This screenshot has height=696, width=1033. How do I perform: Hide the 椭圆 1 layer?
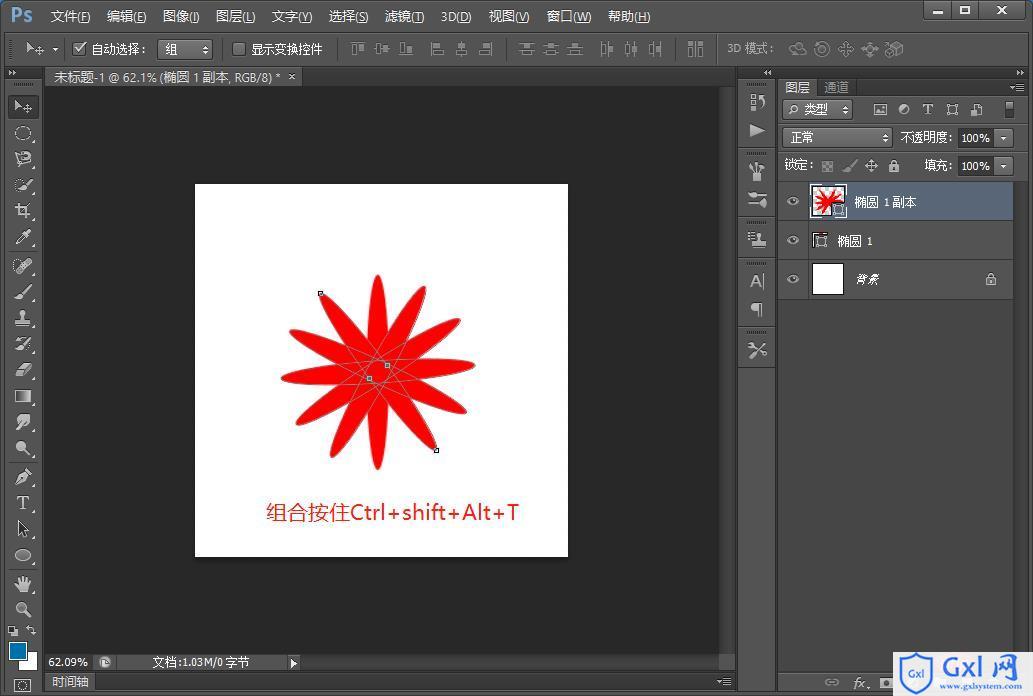point(793,241)
